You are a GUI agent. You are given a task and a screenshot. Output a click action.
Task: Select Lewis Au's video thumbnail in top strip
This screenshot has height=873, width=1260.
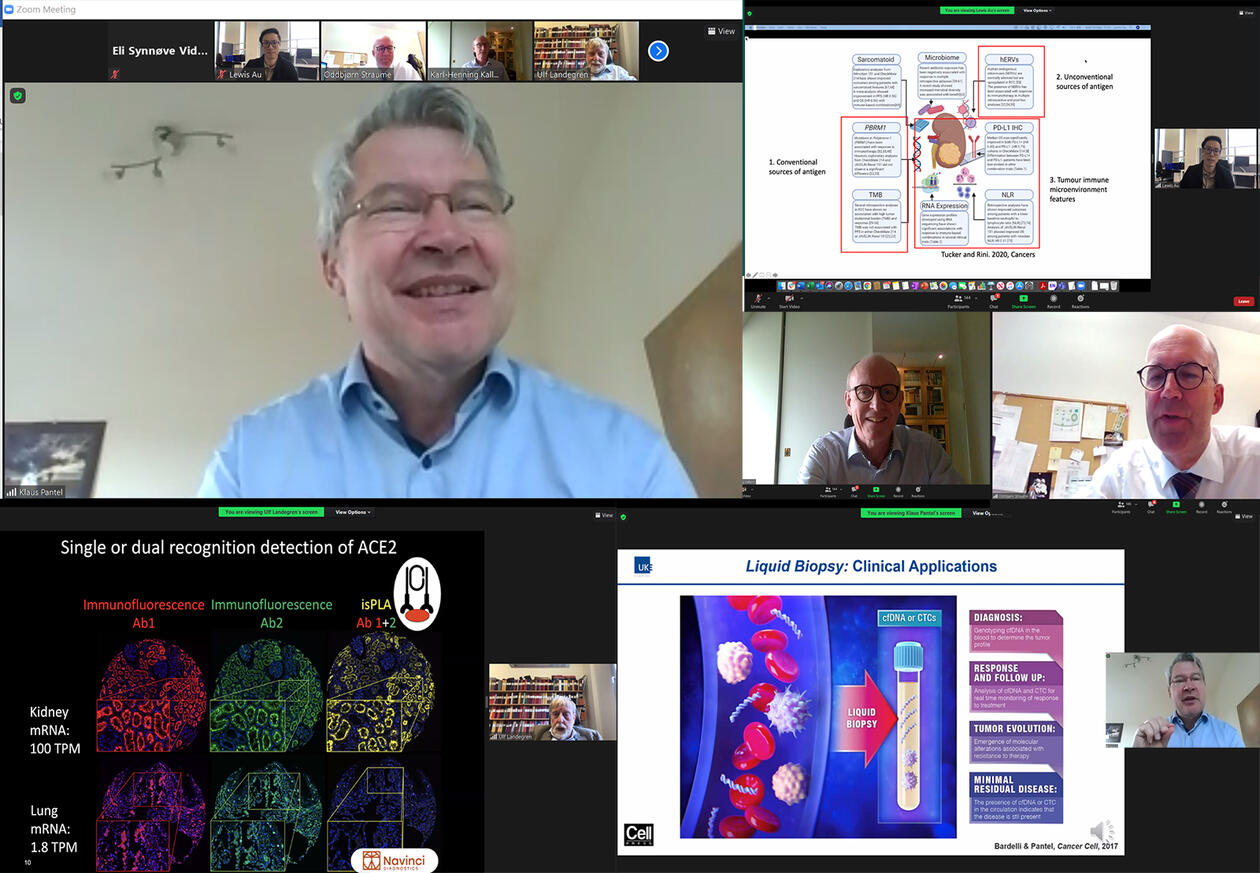click(267, 50)
